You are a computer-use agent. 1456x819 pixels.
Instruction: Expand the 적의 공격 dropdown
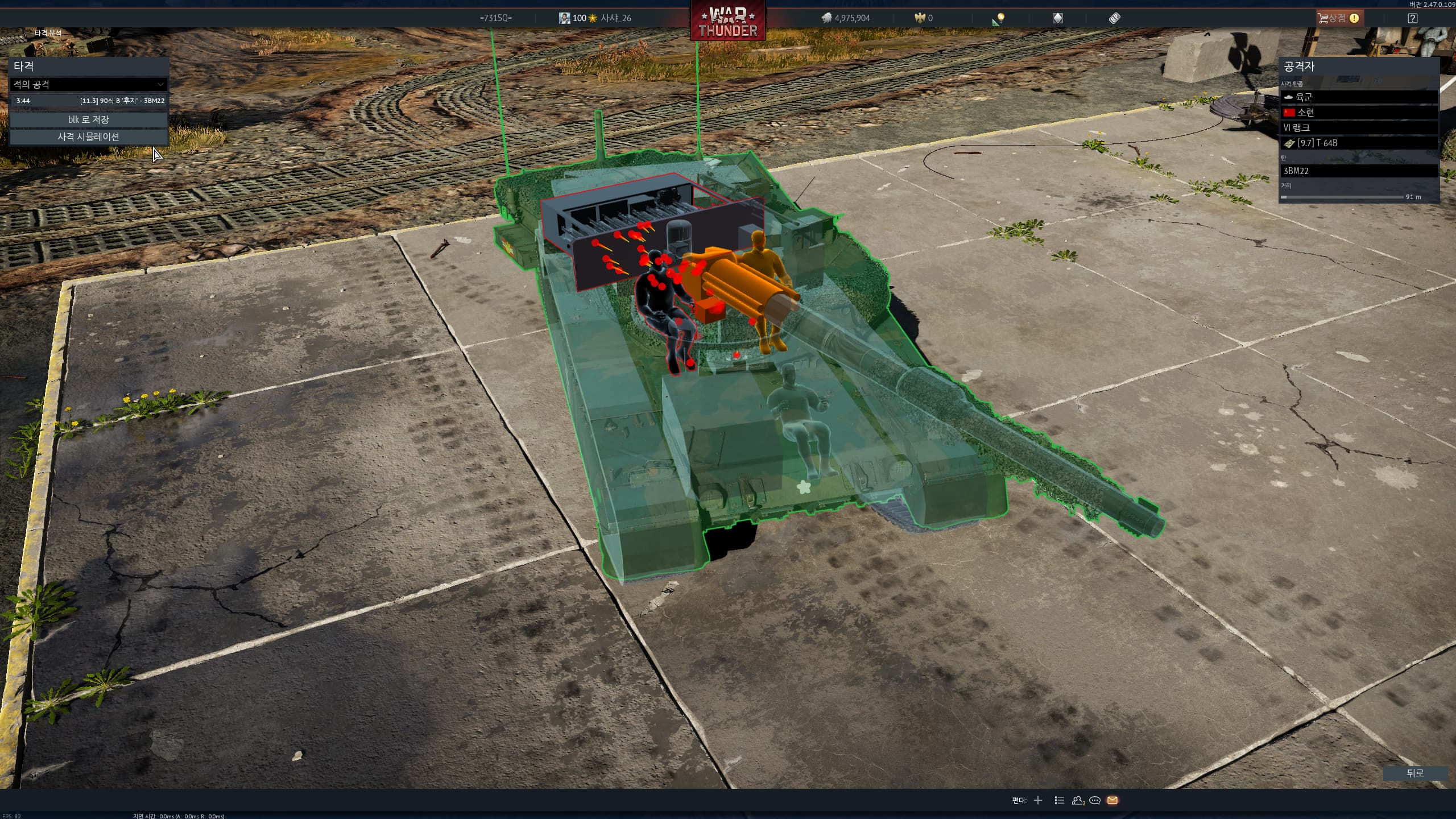[x=89, y=84]
